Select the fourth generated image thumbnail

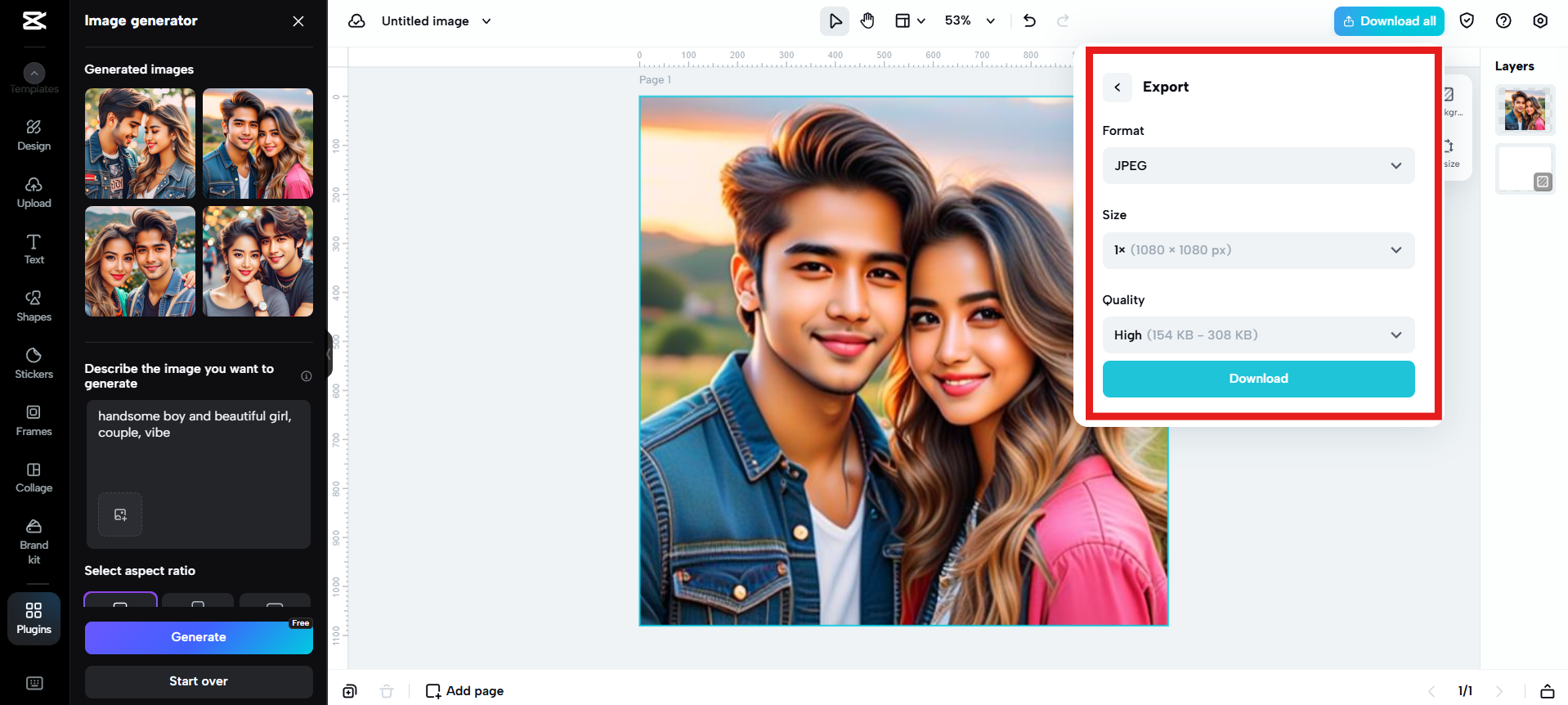(x=258, y=262)
